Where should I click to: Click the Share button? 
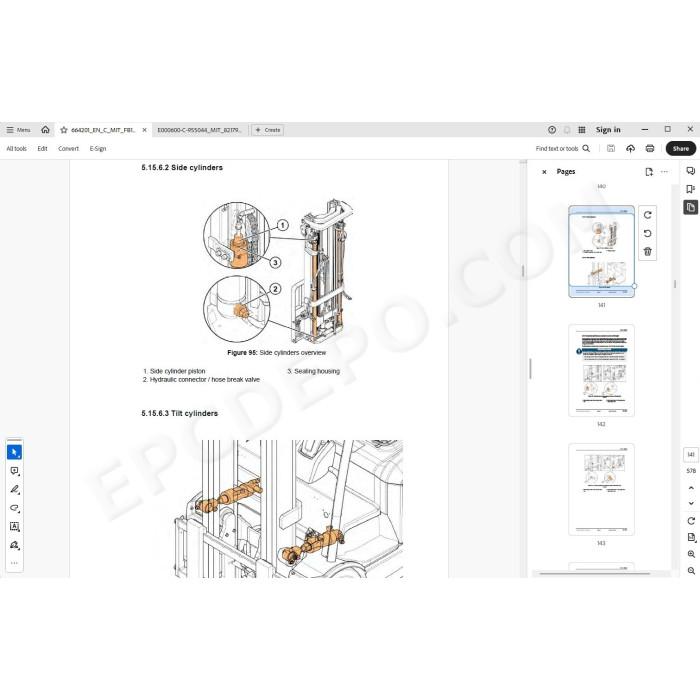click(x=680, y=149)
